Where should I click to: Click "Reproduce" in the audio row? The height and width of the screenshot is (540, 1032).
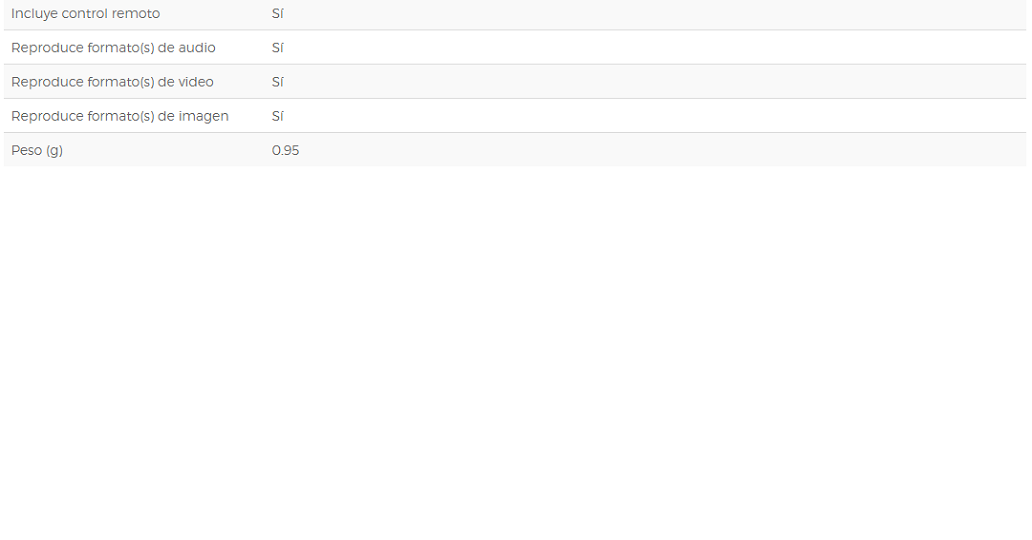point(47,48)
